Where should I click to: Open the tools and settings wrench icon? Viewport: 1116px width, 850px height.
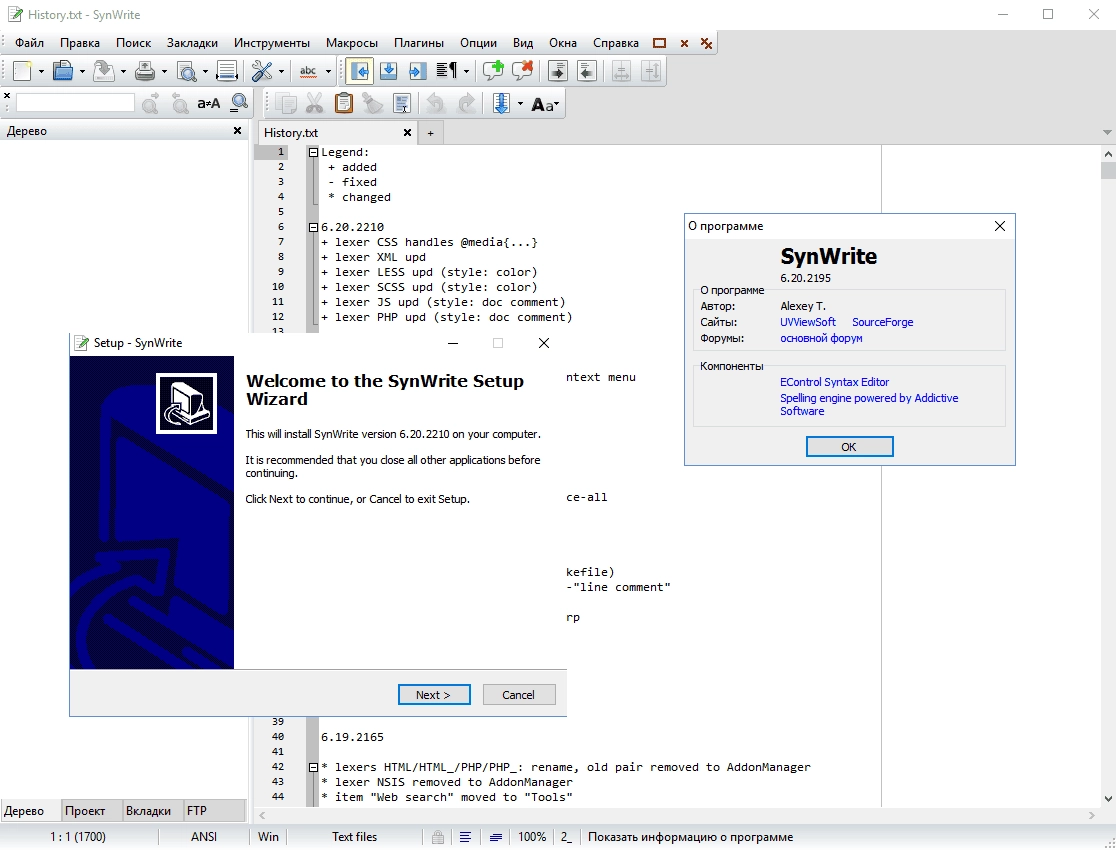tap(262, 70)
